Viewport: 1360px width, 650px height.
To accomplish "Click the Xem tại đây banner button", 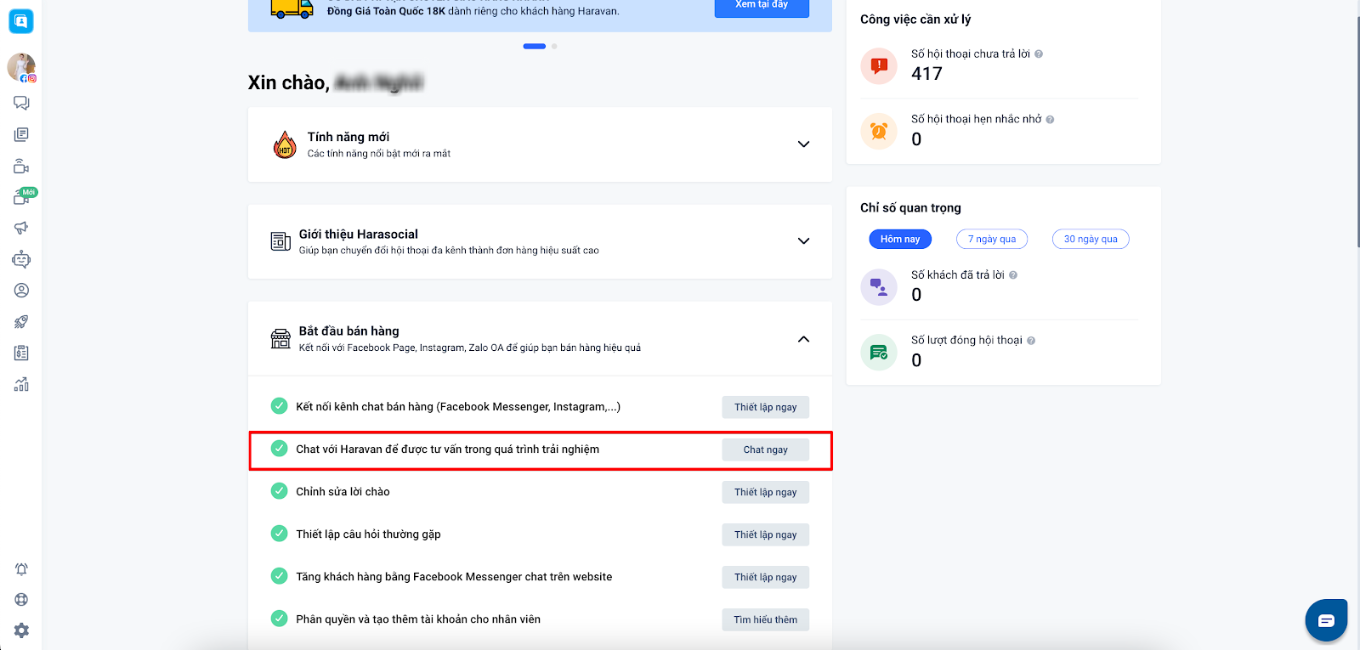I will tap(762, 8).
